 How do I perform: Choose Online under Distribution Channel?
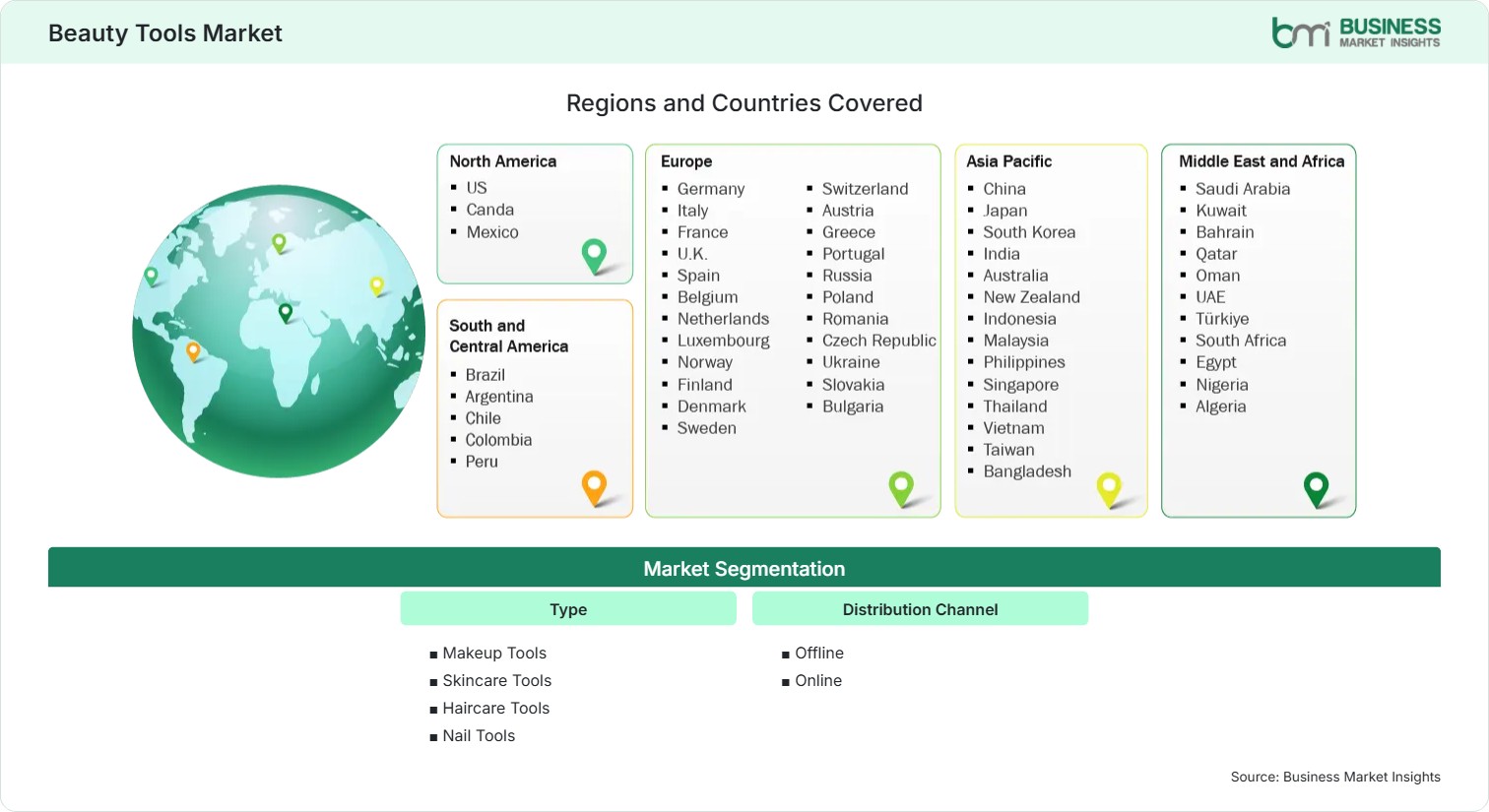(818, 680)
